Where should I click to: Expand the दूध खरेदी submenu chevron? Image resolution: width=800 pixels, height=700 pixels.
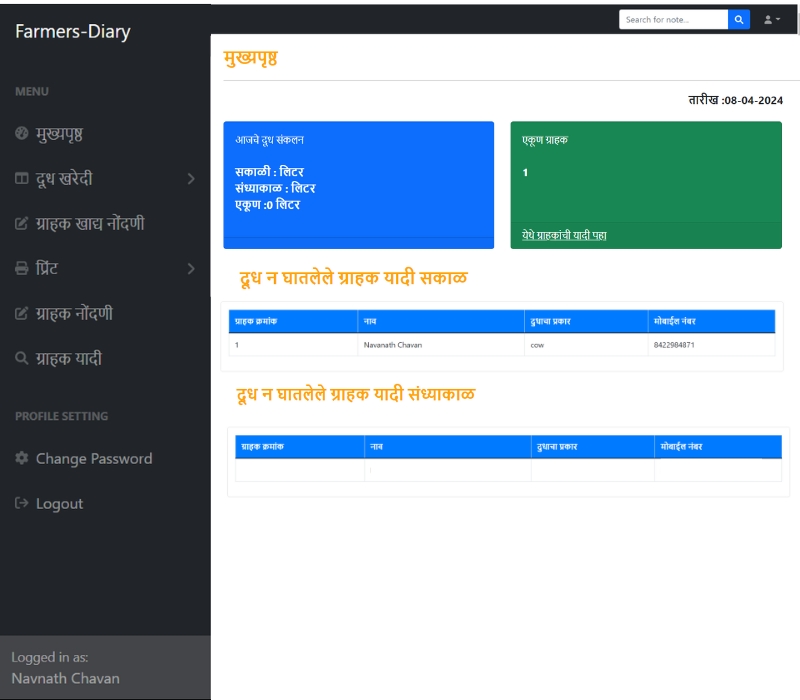coord(191,179)
